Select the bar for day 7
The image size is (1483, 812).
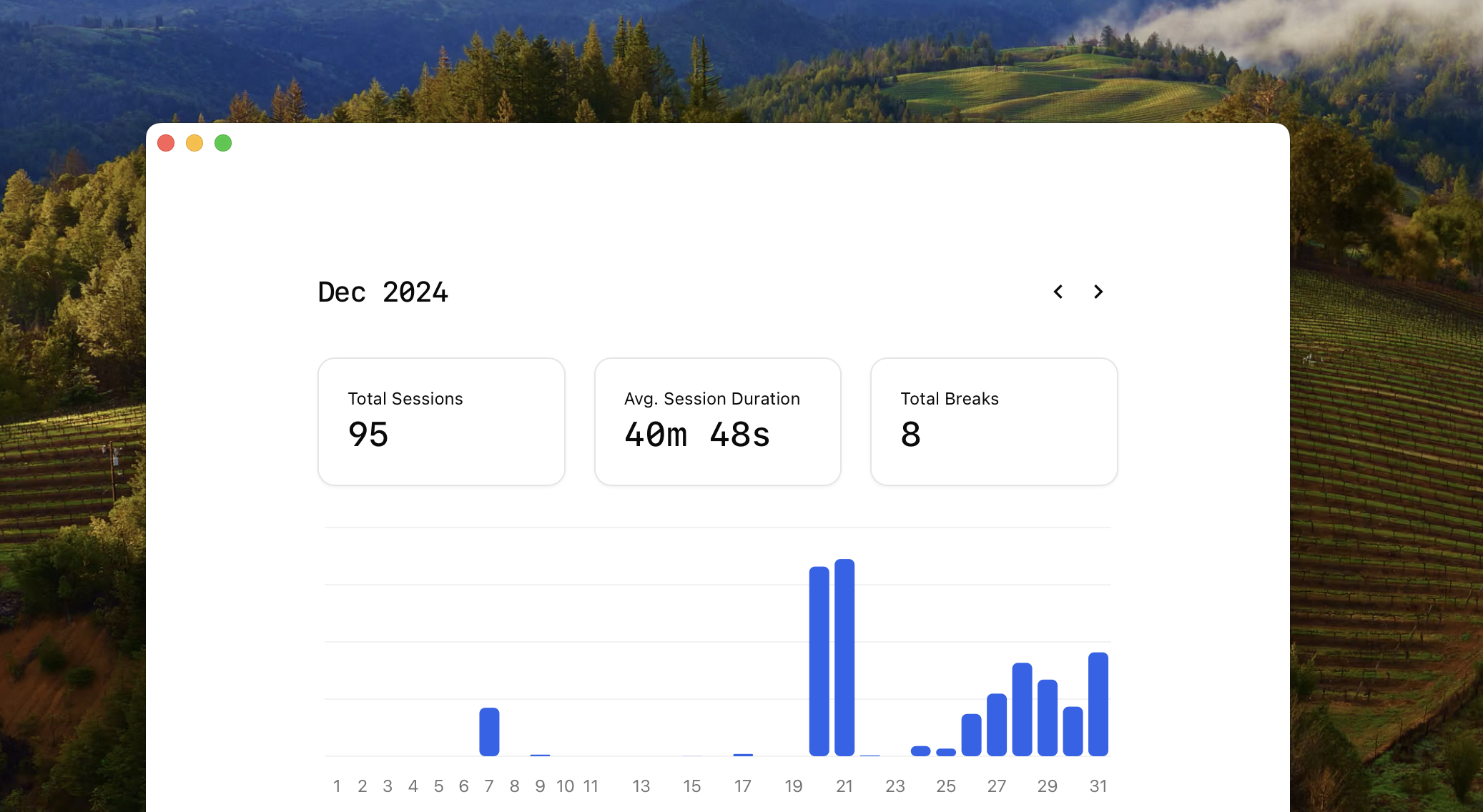489,731
